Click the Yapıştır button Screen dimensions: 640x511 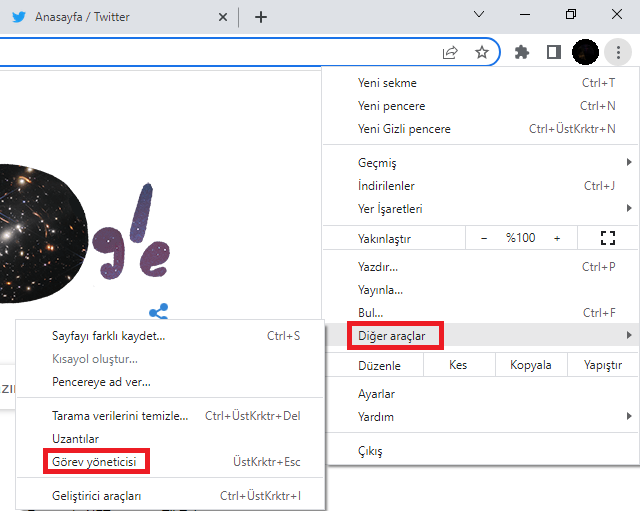click(603, 365)
